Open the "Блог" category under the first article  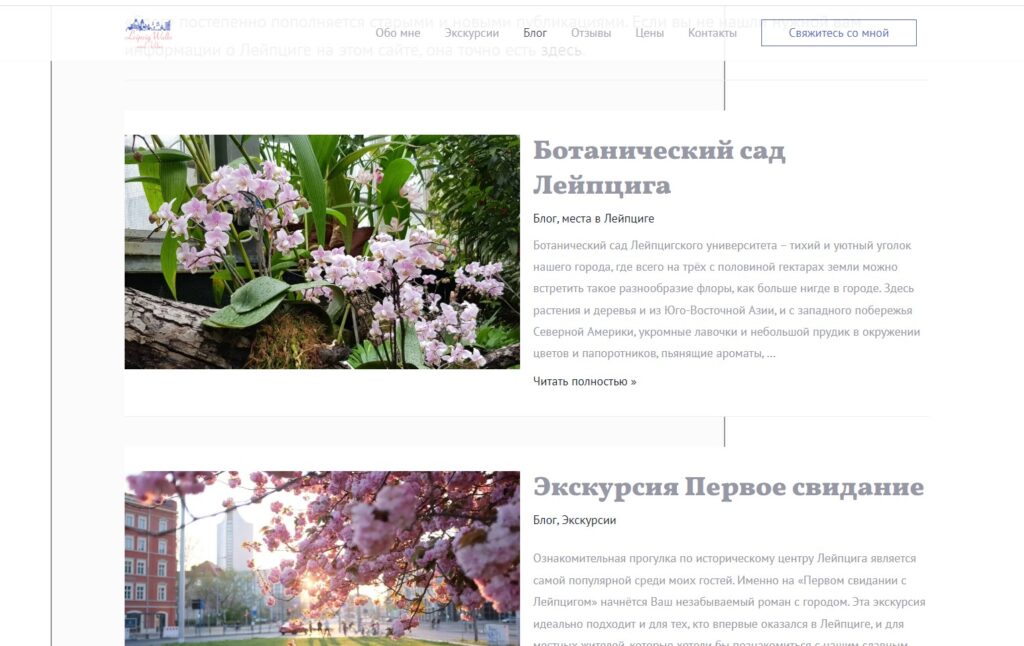(545, 217)
